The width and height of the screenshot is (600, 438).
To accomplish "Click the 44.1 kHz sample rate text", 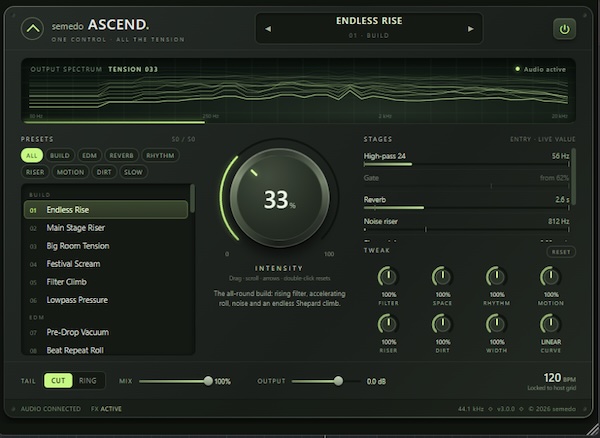I will coord(471,409).
